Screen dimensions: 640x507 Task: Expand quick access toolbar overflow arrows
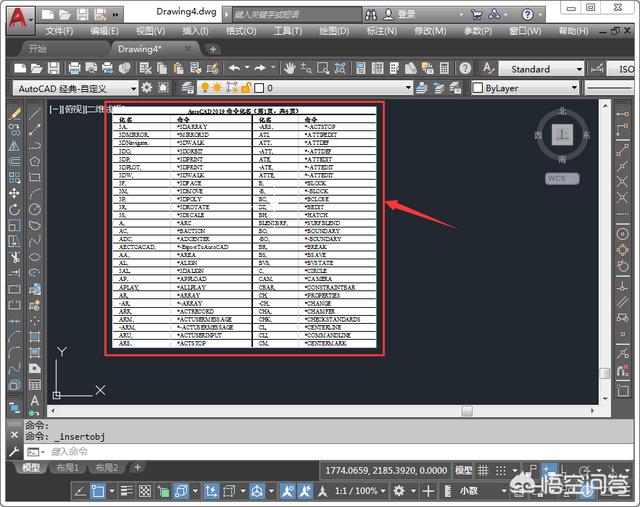click(x=116, y=15)
